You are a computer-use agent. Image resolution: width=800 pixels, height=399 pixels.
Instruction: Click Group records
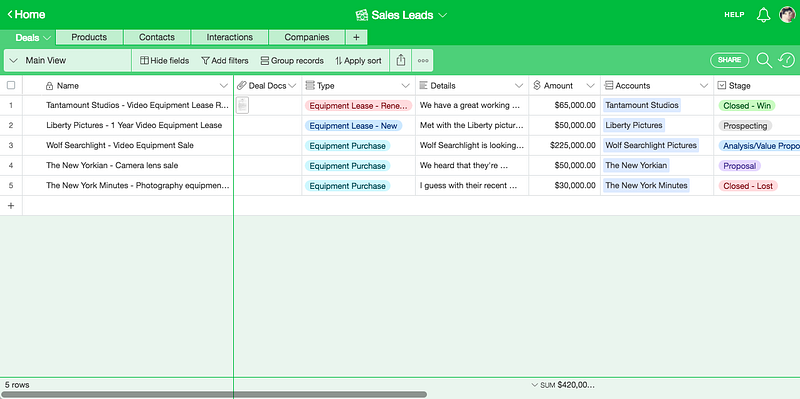pos(292,61)
